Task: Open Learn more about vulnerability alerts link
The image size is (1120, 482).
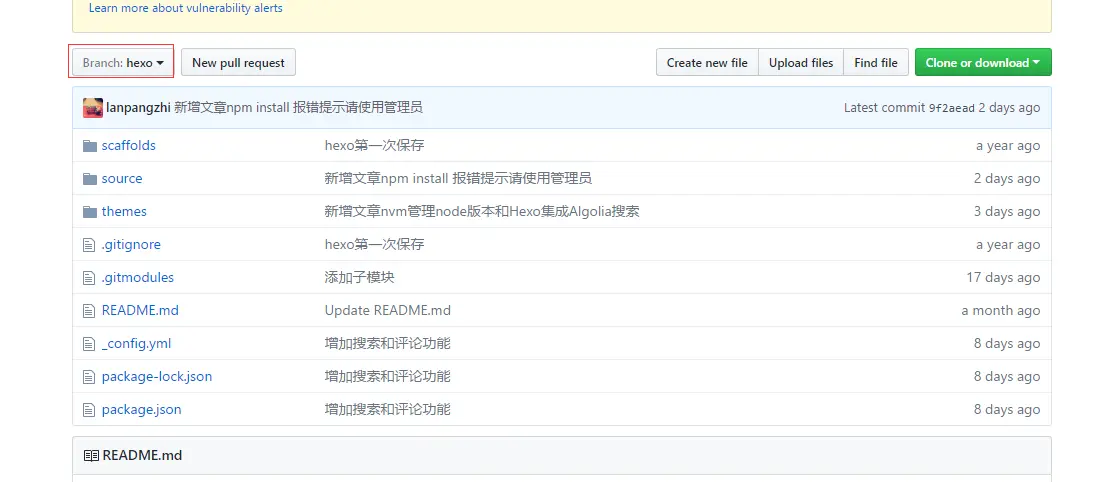Action: point(186,9)
